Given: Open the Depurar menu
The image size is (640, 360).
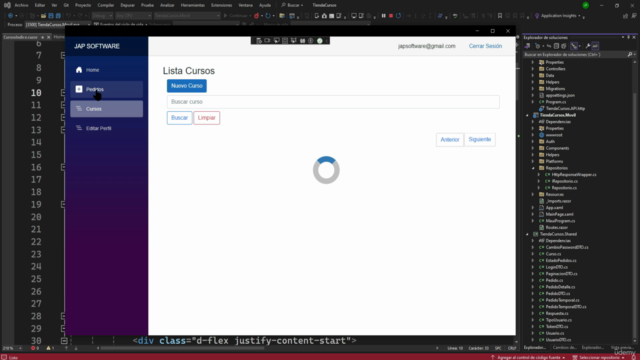Looking at the screenshot, I should coord(127,5).
